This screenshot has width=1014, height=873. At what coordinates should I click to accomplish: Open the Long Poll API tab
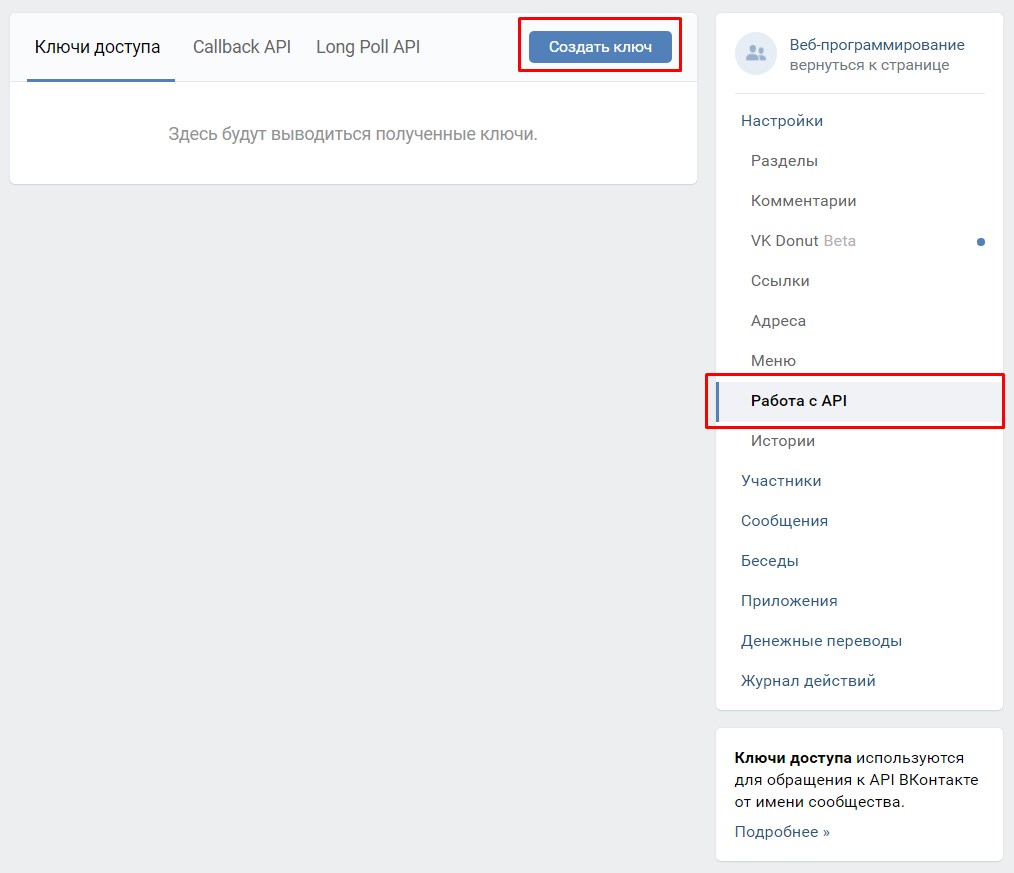368,47
